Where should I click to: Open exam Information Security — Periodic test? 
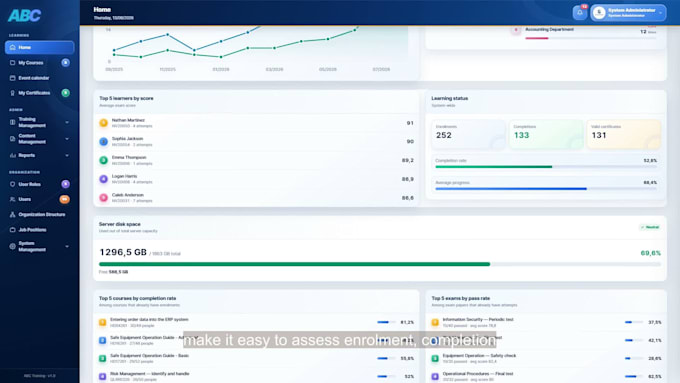(546, 322)
